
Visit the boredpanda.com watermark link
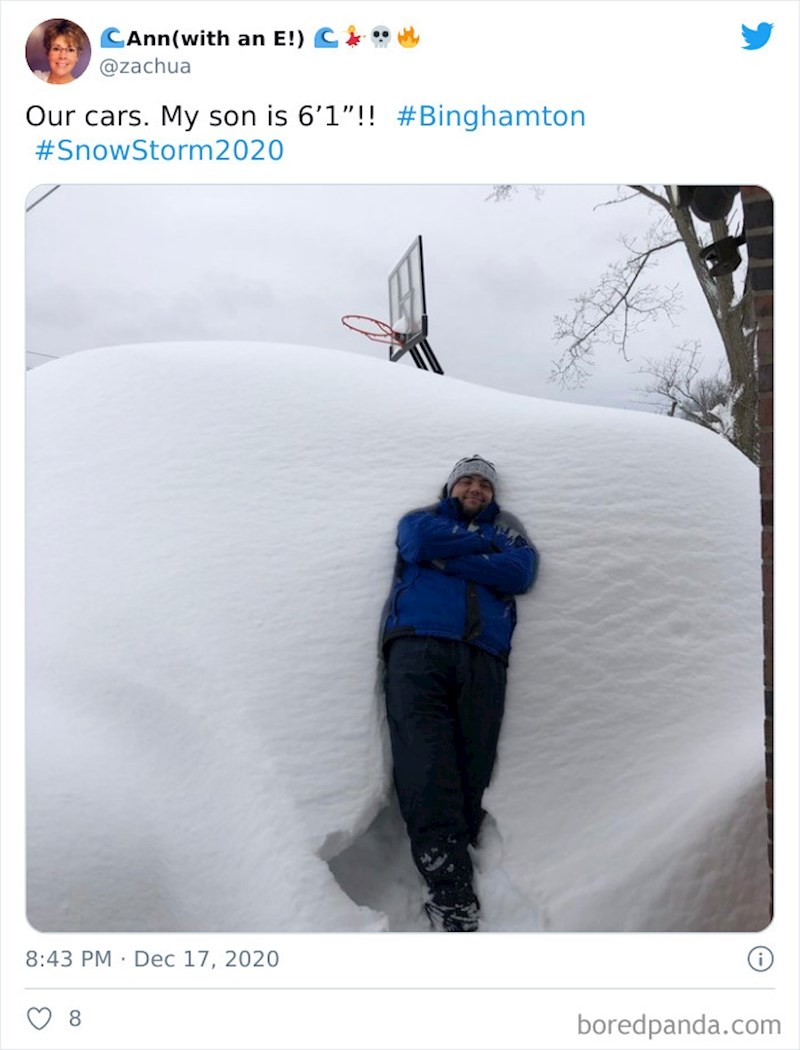[679, 1025]
